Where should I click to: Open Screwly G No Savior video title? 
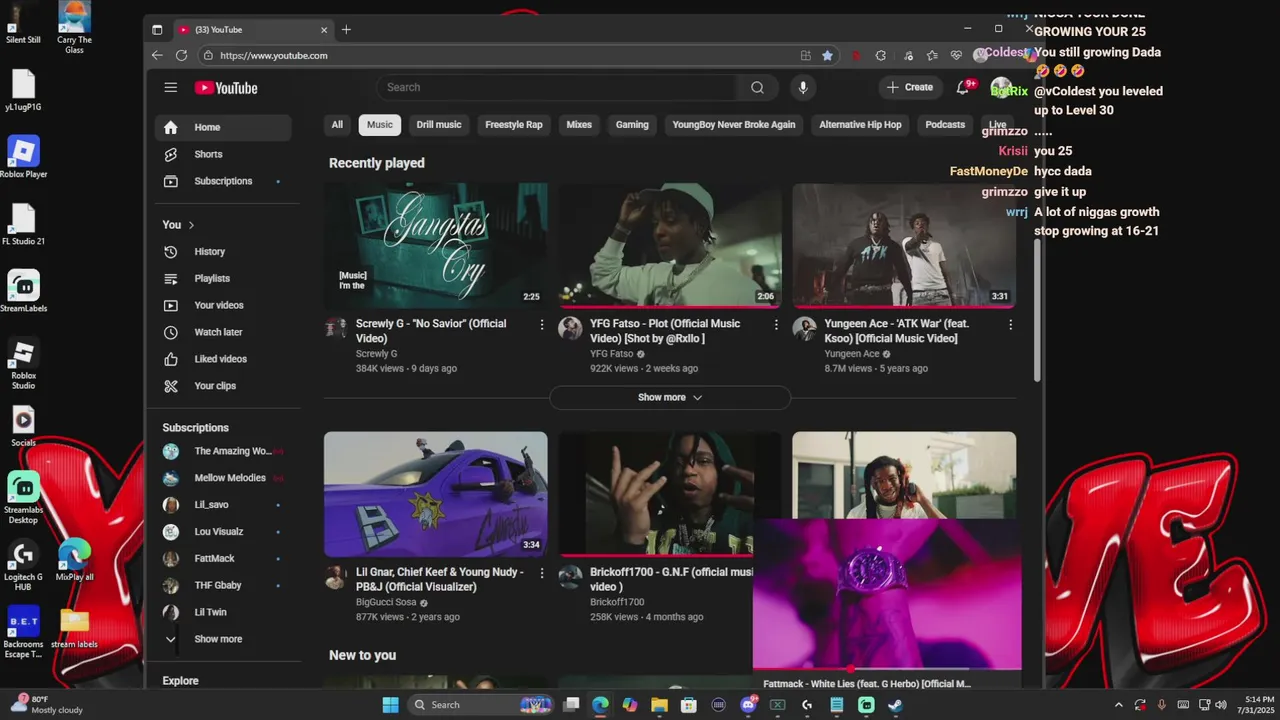pyautogui.click(x=431, y=331)
